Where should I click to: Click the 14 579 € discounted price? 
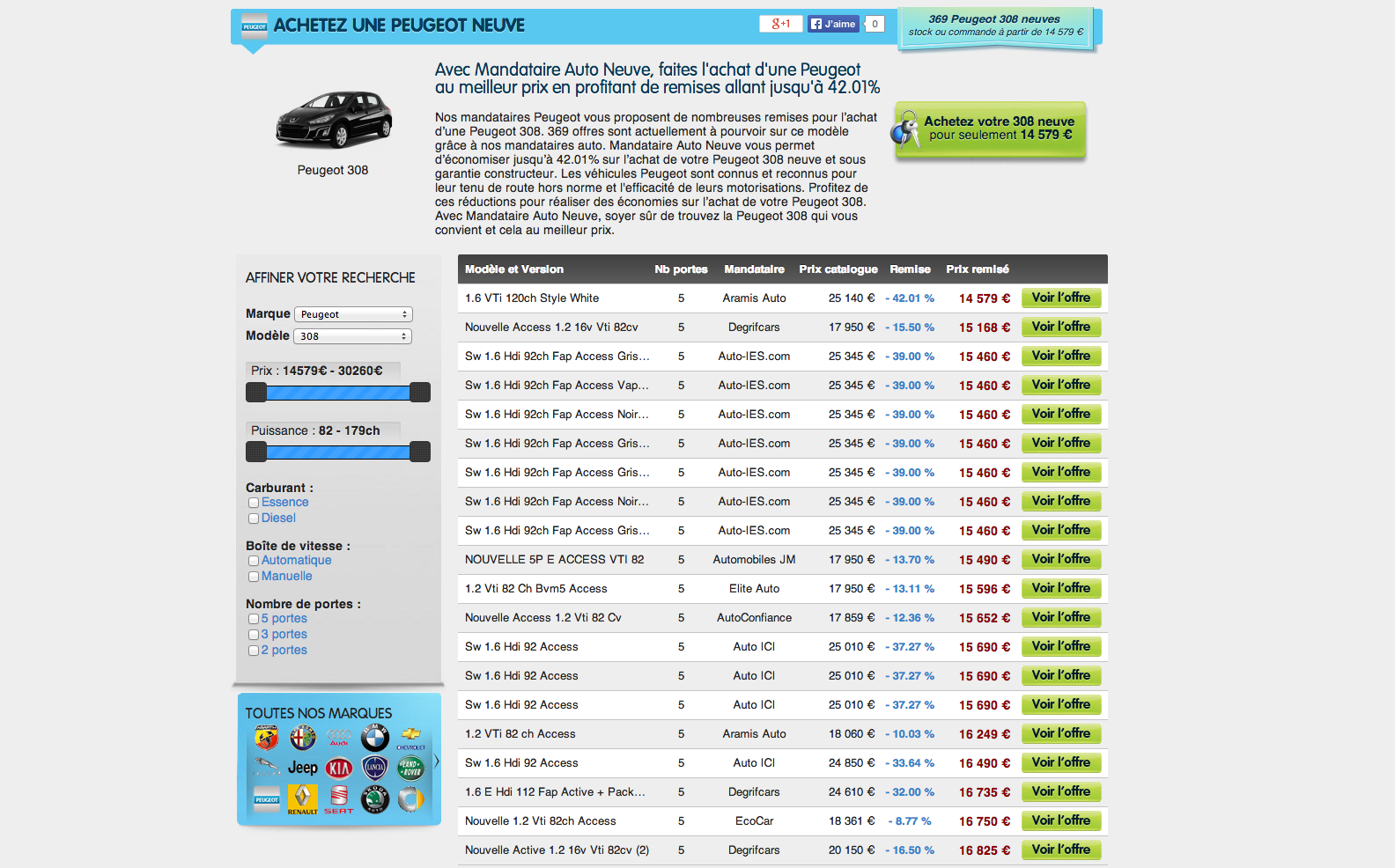coord(985,298)
